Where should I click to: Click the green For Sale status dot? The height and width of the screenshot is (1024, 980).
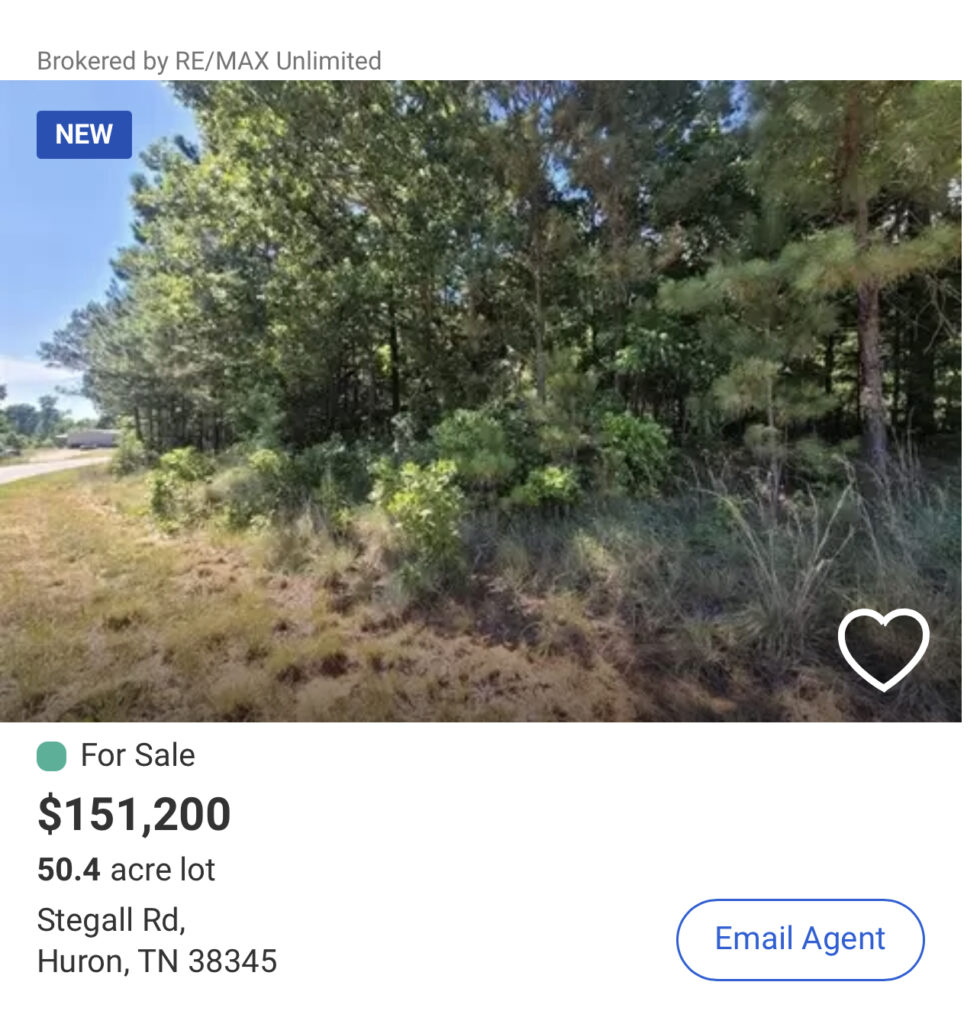[51, 756]
